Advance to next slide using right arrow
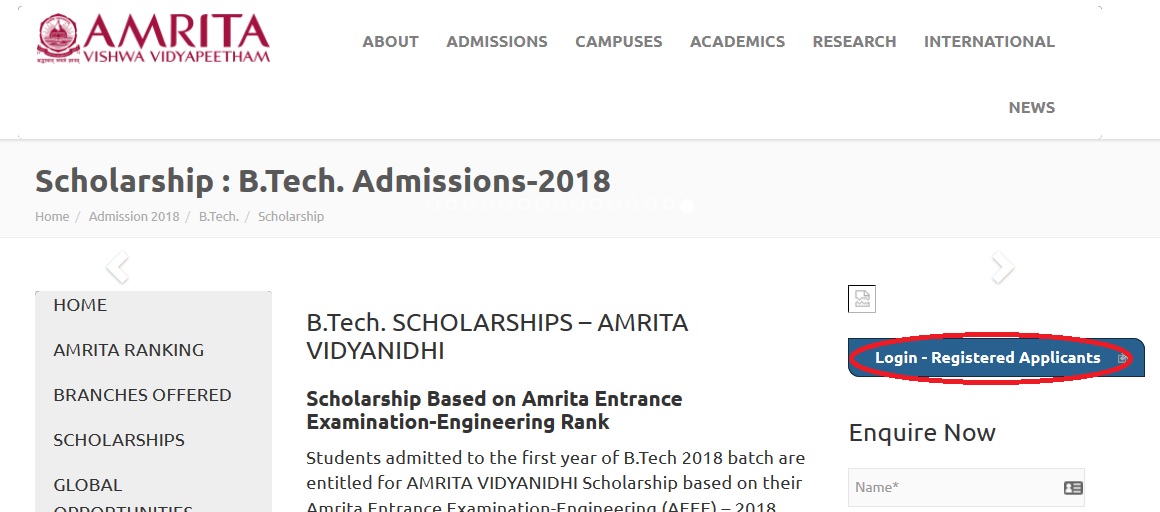This screenshot has width=1160, height=512. pos(1002,268)
